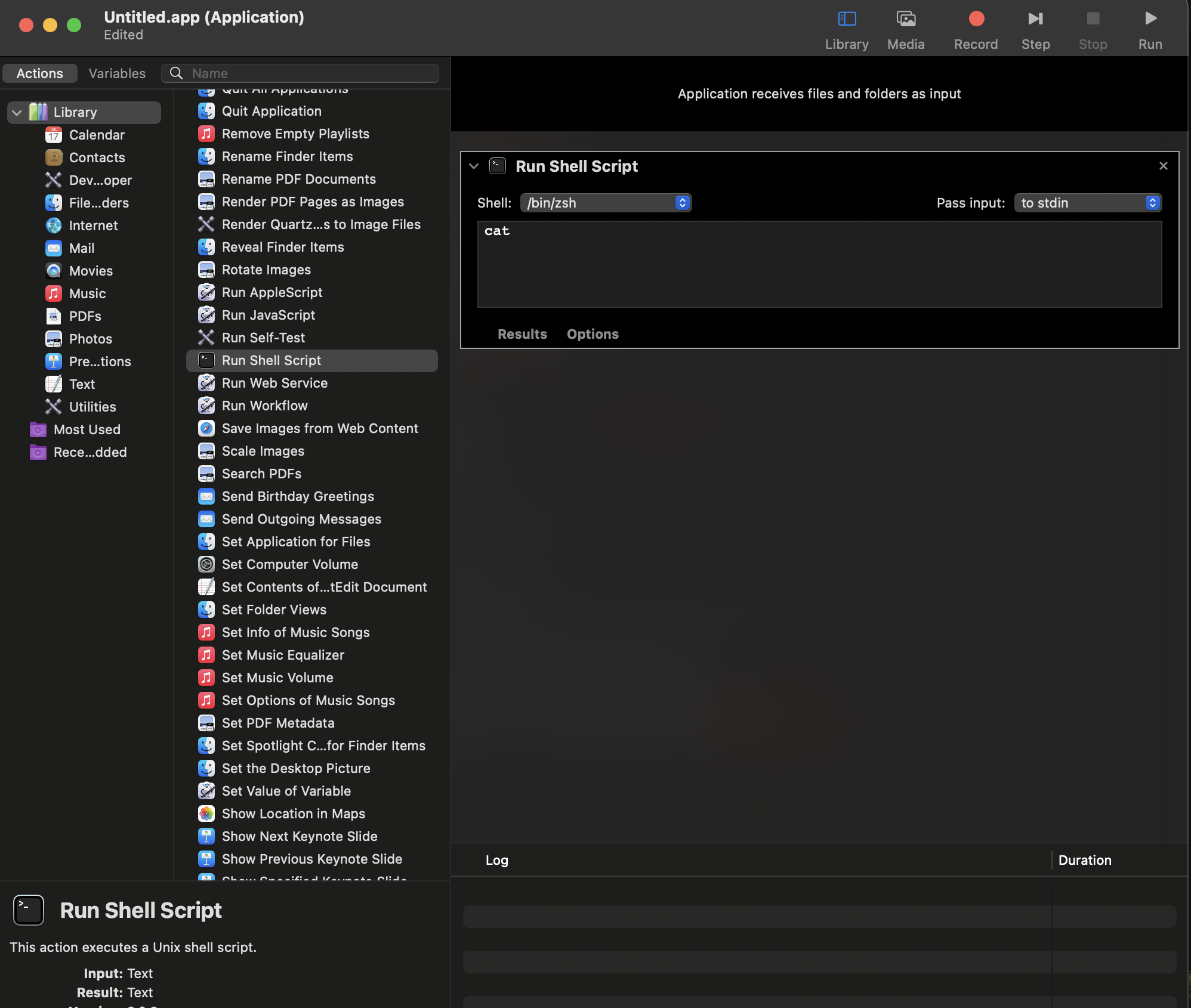Open the Pass input dropdown
Screen dimensions: 1191x1008
pyautogui.click(x=1087, y=203)
